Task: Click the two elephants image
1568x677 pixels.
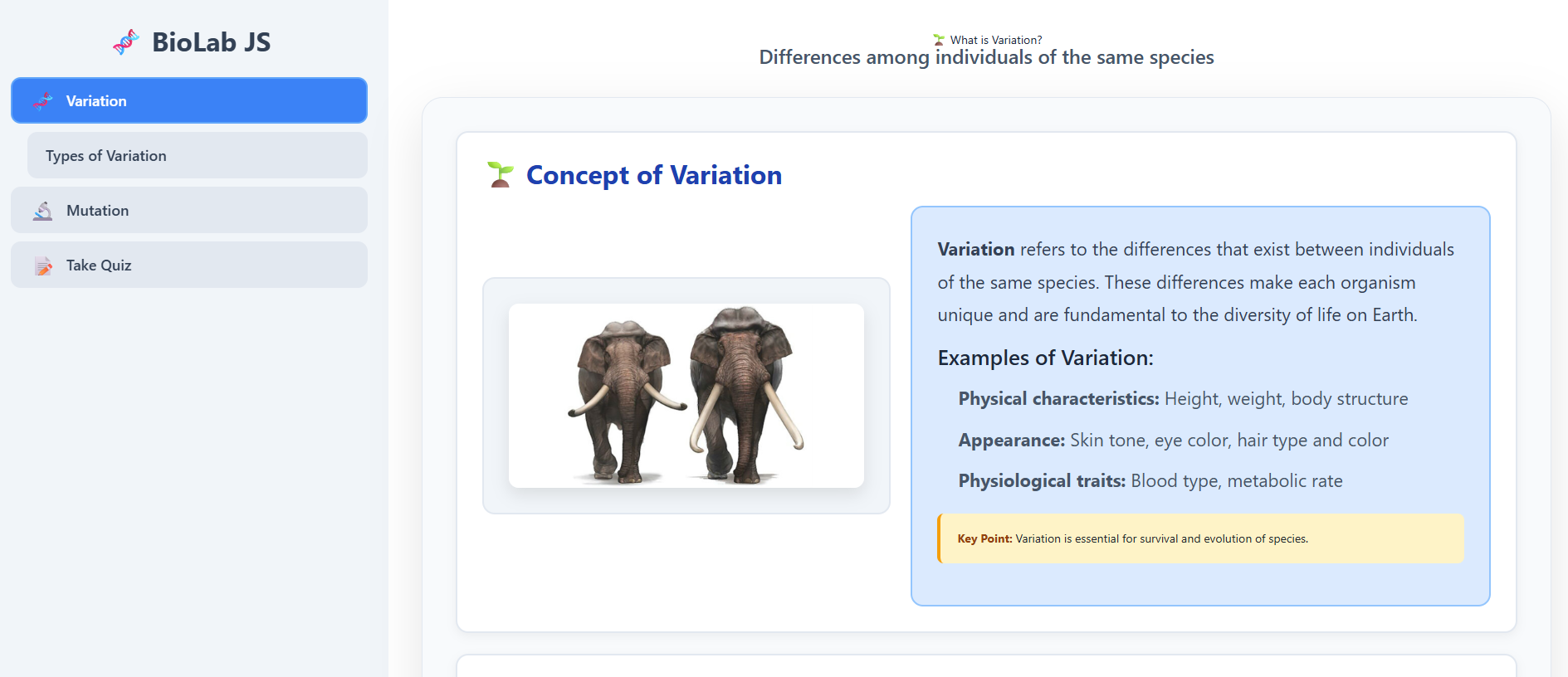Action: tap(686, 396)
